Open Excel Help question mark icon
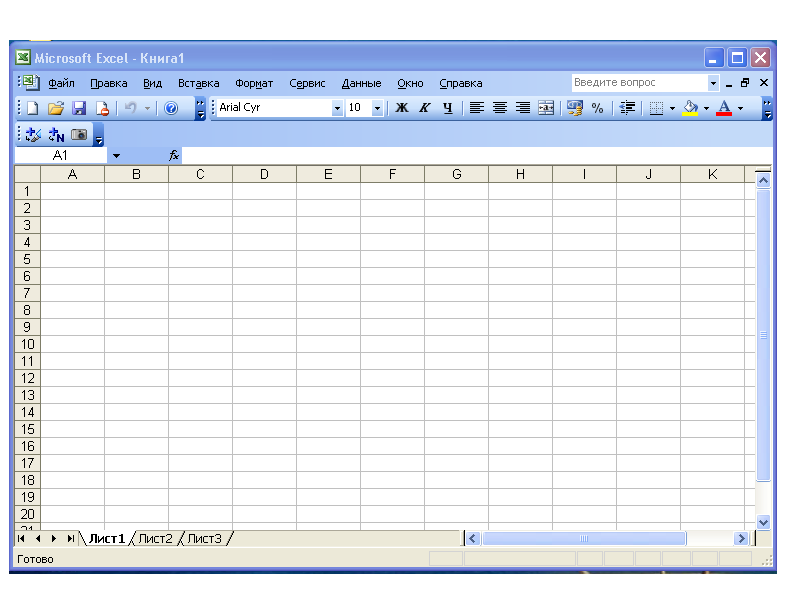The height and width of the screenshot is (596, 799). point(171,109)
